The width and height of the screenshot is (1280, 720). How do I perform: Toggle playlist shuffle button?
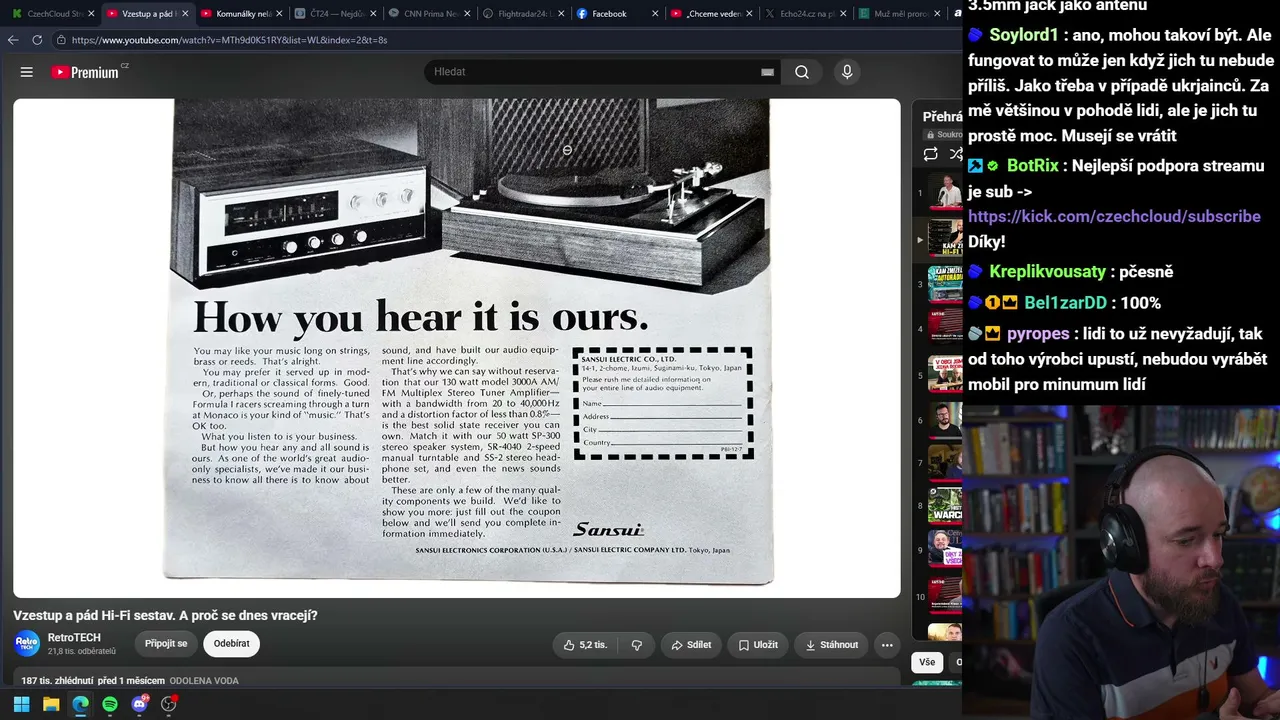point(956,154)
